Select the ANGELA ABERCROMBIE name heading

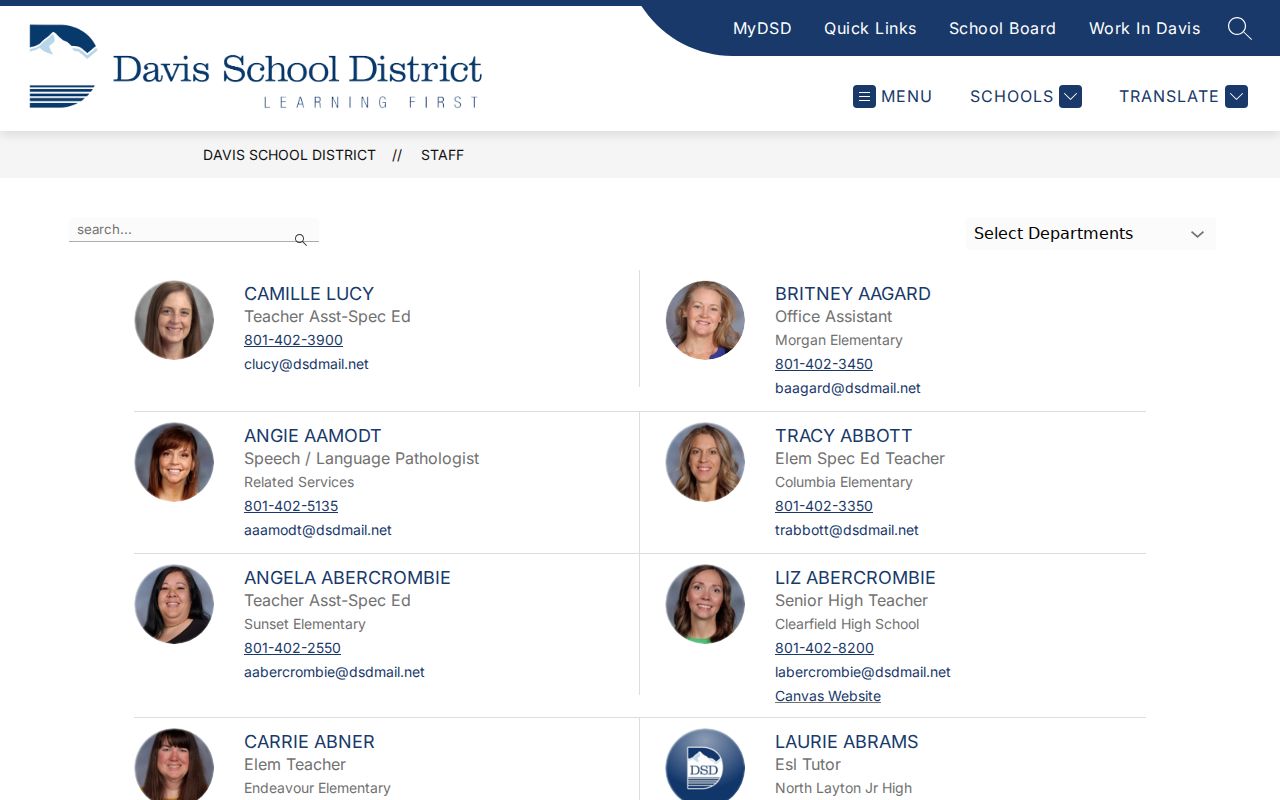click(347, 578)
